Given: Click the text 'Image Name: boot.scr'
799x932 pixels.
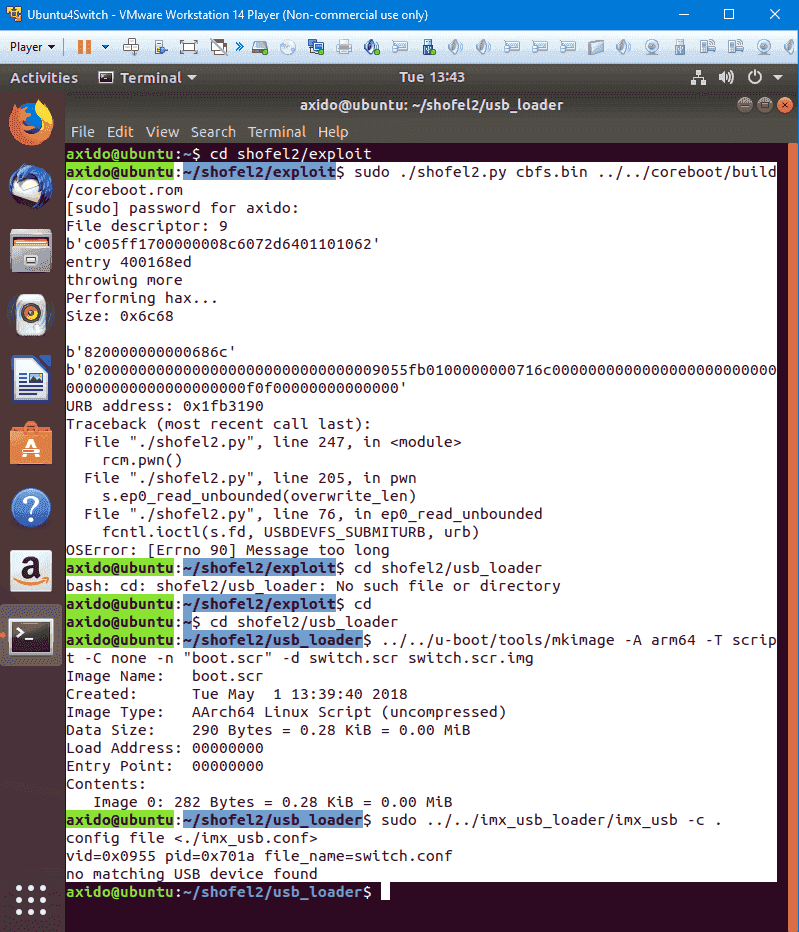Looking at the screenshot, I should [x=165, y=676].
